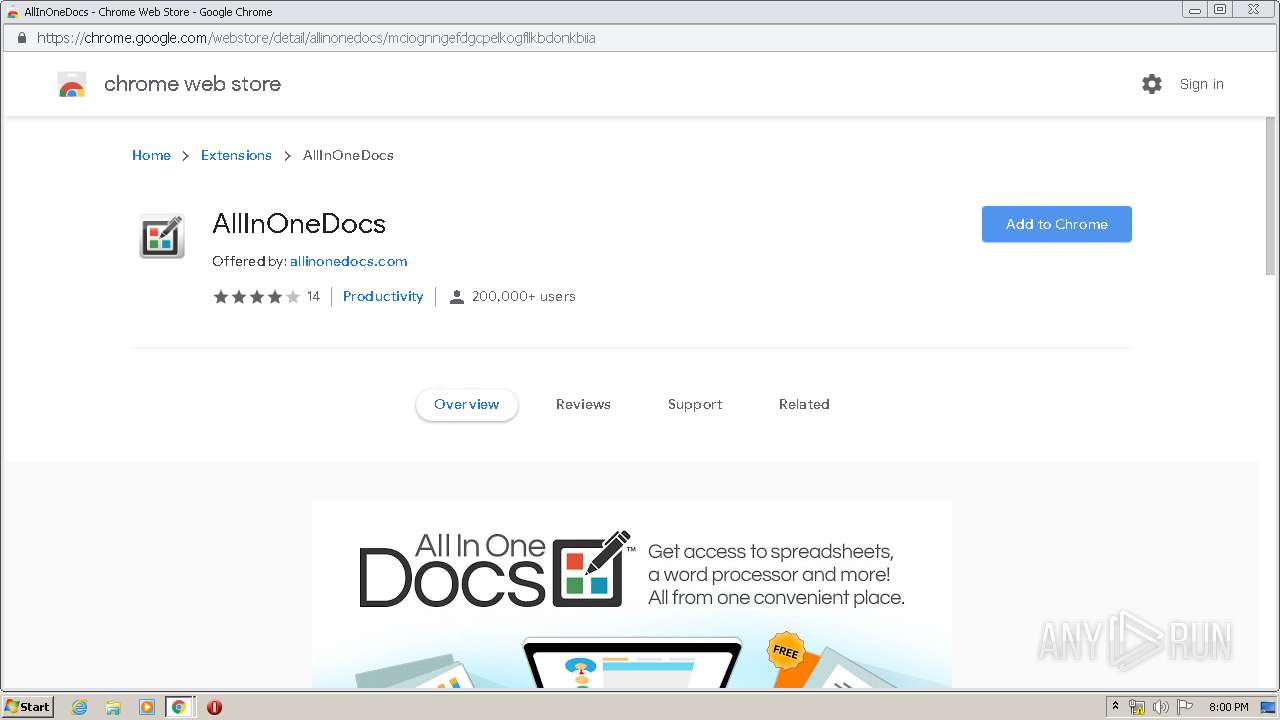Click the action center flag icon
Image resolution: width=1280 pixels, height=720 pixels.
[1185, 707]
